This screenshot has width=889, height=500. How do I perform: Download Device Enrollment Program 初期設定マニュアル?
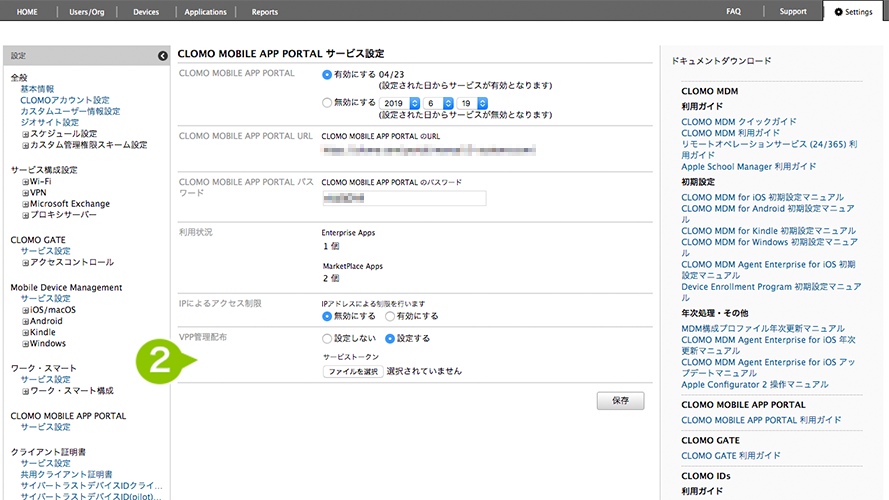(x=771, y=292)
